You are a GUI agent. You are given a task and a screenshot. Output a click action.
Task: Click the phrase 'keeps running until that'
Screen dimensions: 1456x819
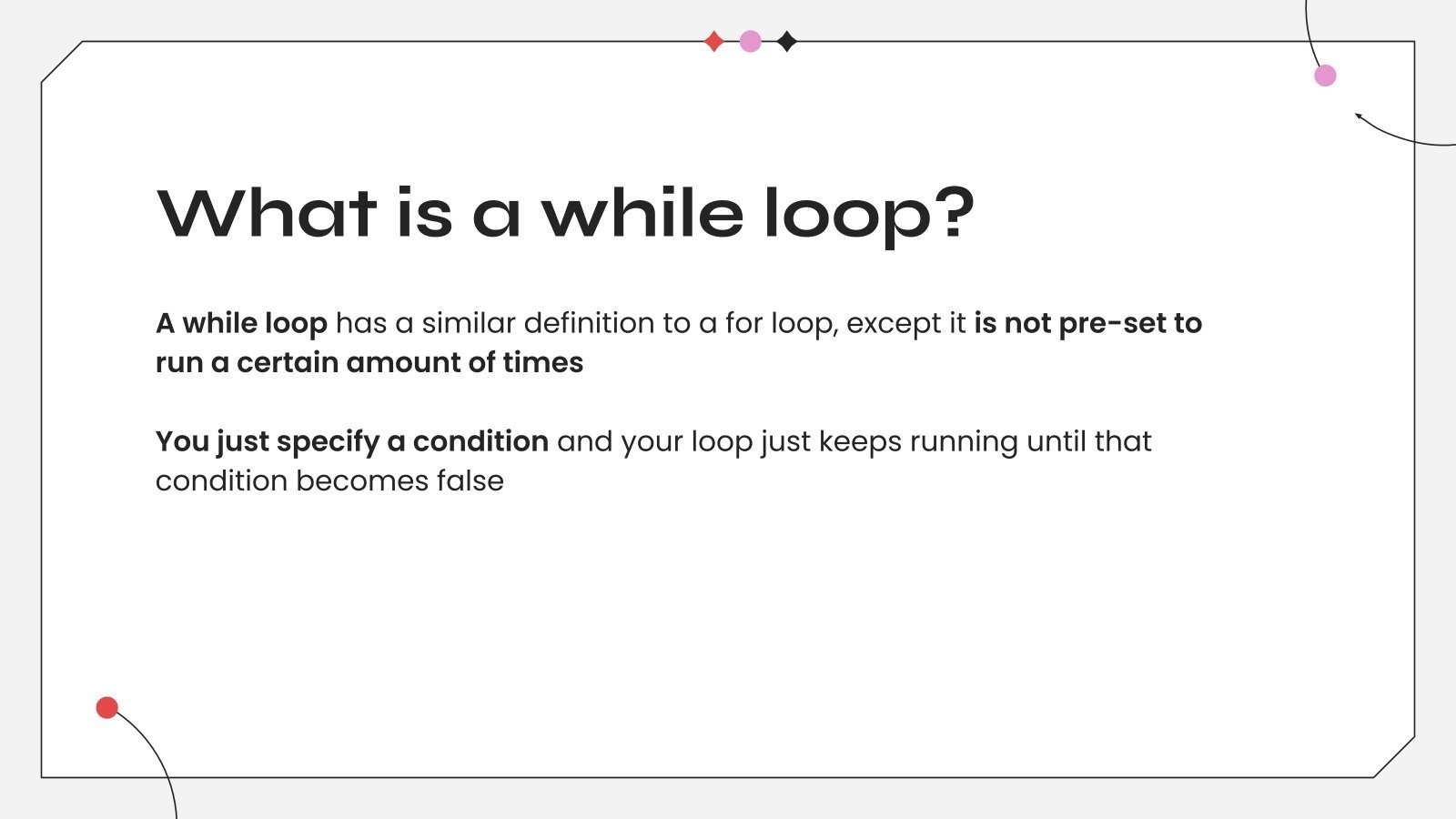[x=985, y=441]
